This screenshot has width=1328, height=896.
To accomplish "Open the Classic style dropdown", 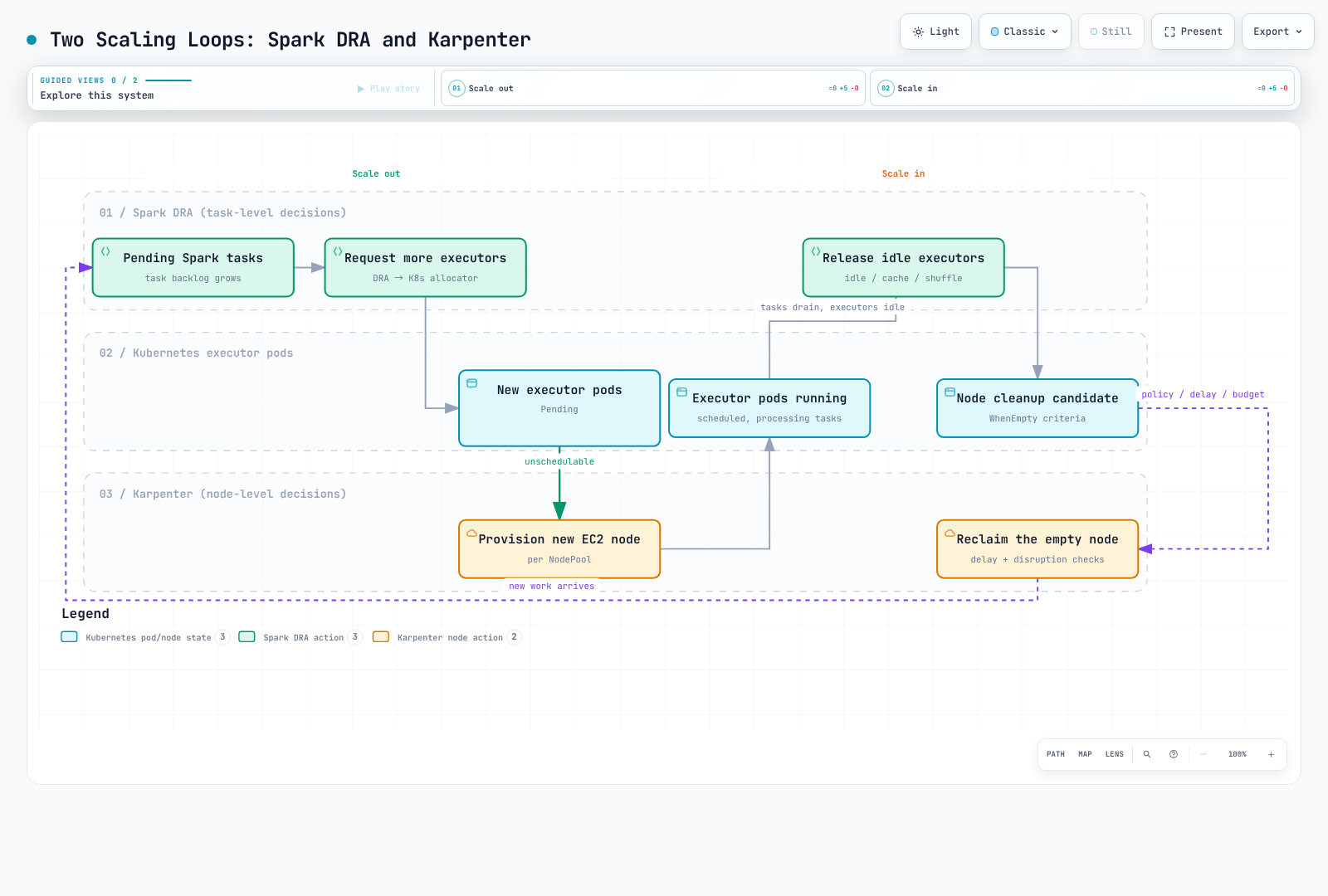I will click(1024, 32).
